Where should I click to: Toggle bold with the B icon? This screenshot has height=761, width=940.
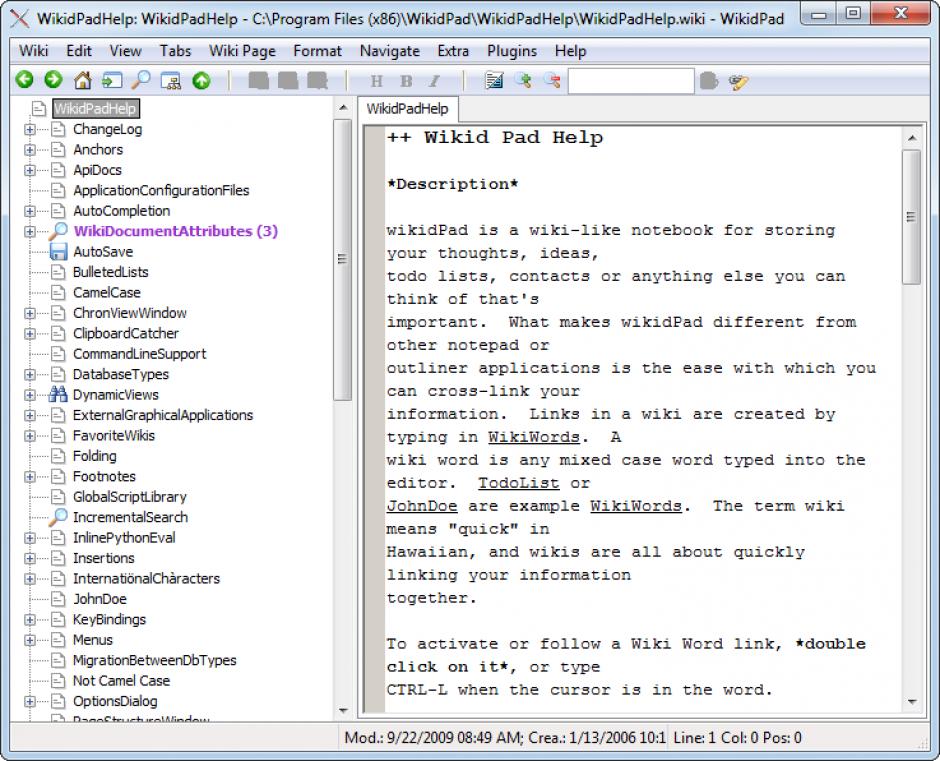coord(406,81)
